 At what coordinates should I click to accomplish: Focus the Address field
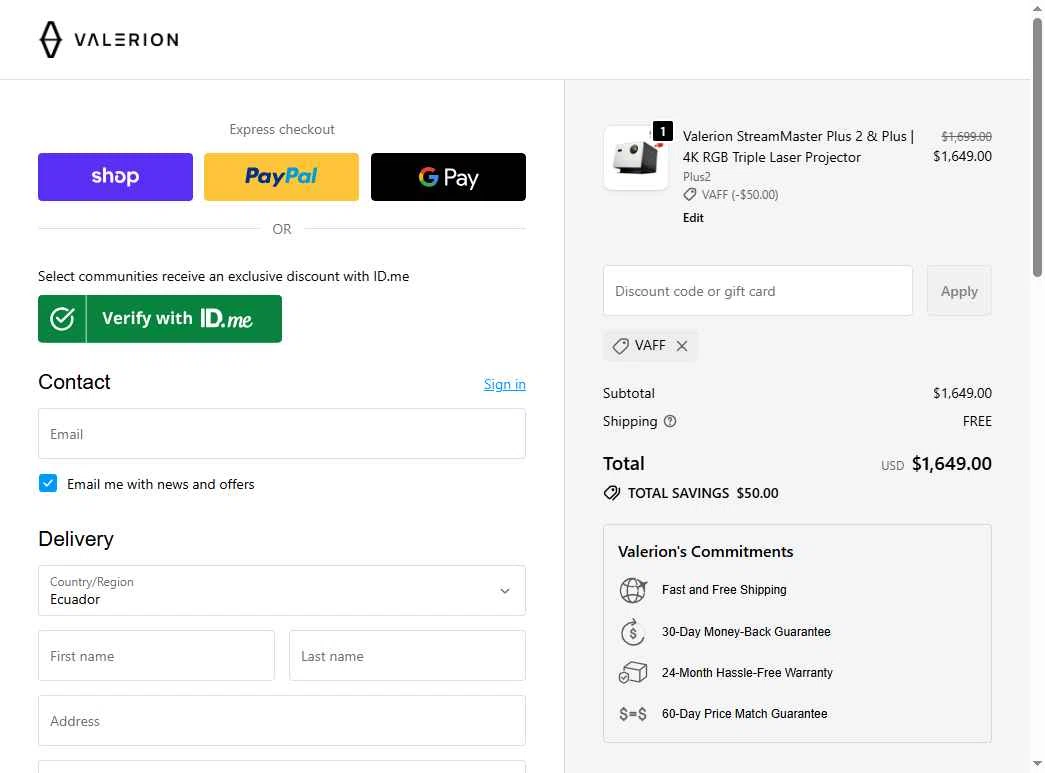tap(282, 720)
